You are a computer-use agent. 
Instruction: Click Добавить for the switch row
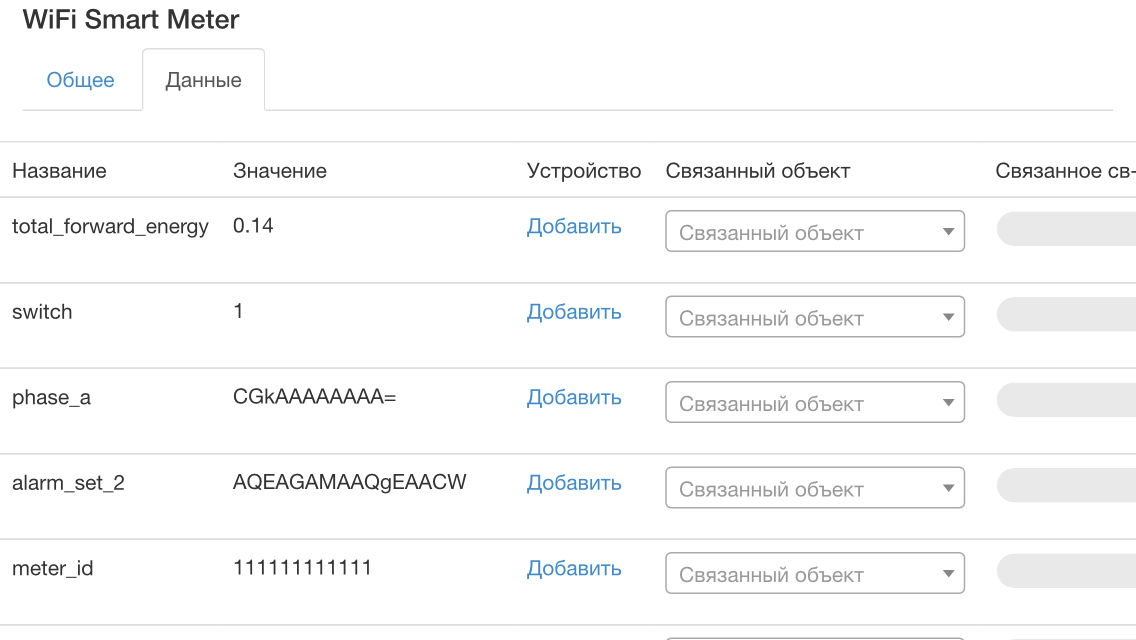click(x=573, y=312)
